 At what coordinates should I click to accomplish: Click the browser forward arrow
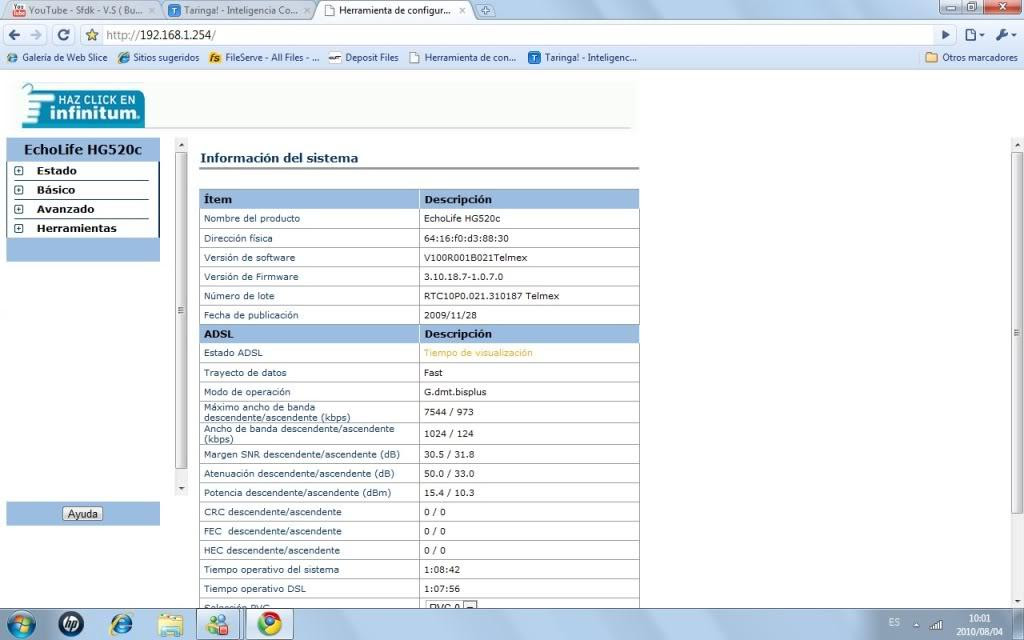pyautogui.click(x=37, y=35)
